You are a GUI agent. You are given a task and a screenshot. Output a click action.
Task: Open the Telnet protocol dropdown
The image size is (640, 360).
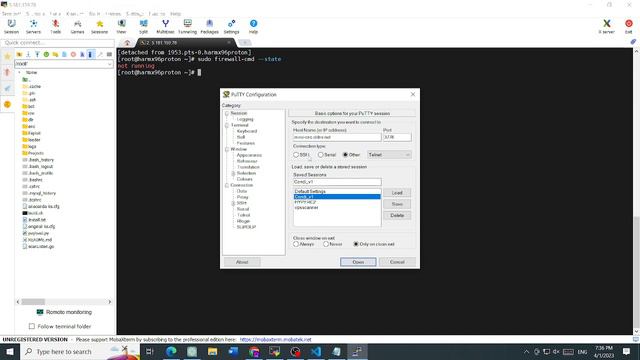click(389, 155)
